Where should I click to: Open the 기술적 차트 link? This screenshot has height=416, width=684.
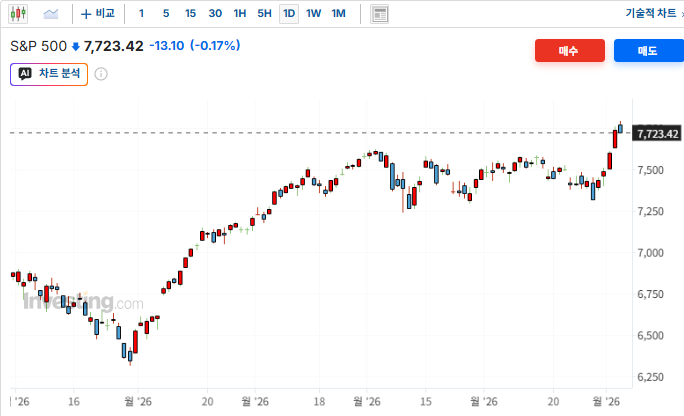651,14
